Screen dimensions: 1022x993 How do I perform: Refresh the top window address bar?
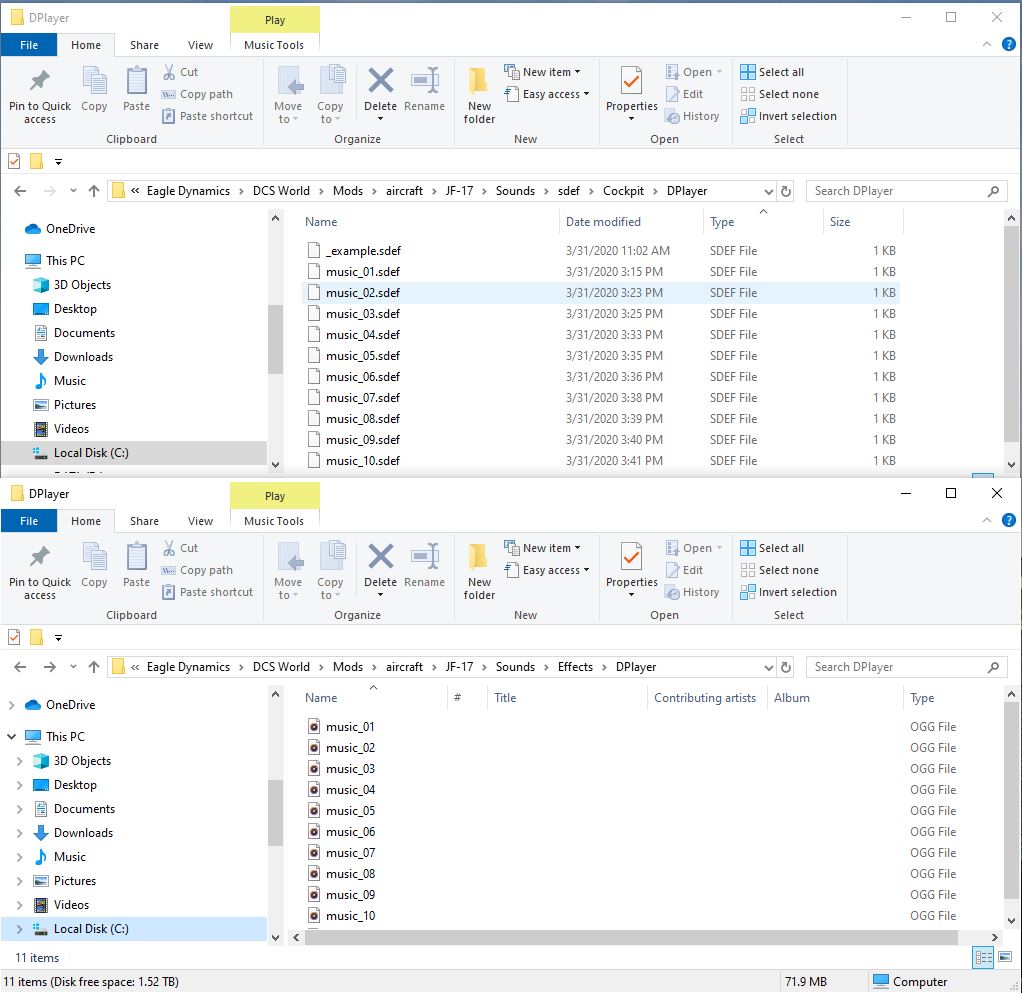tap(786, 191)
